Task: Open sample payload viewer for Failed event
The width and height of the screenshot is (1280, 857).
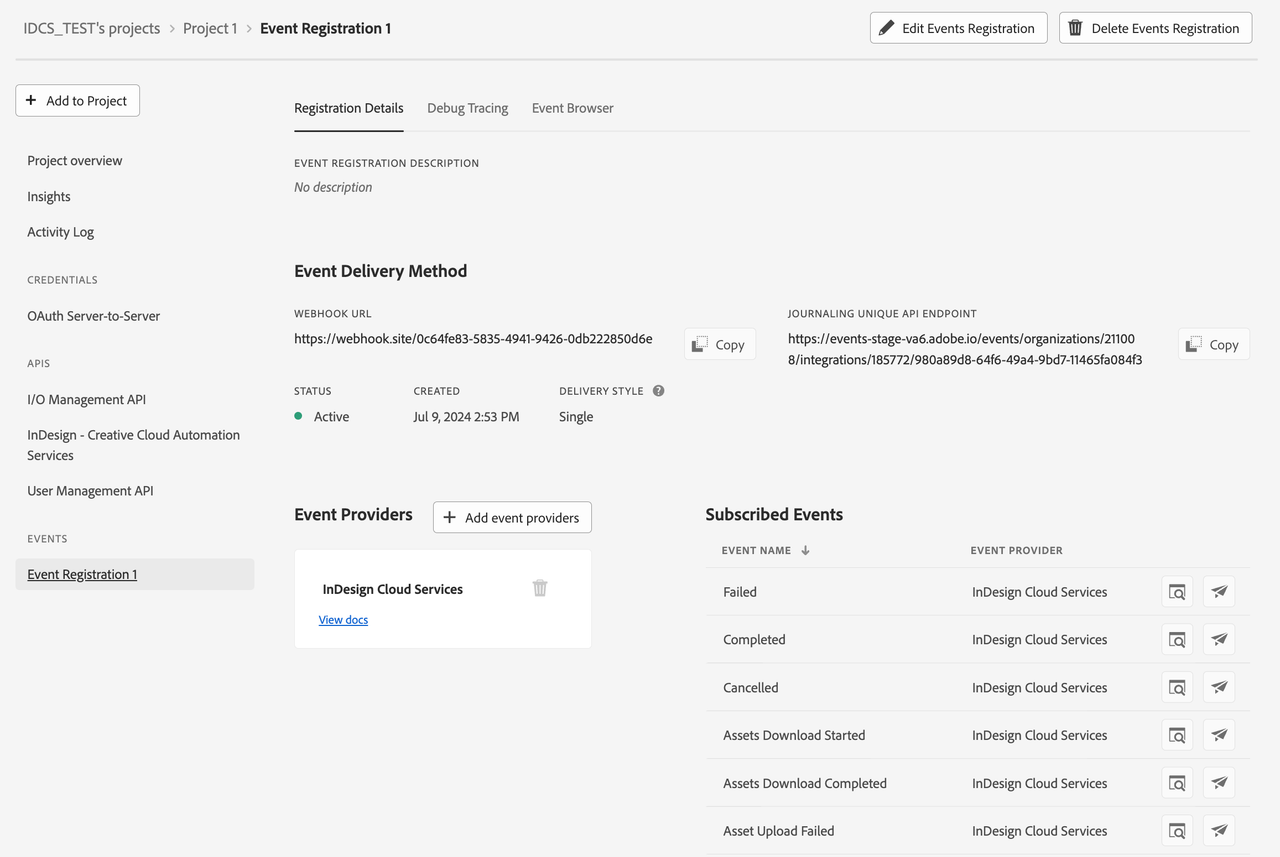Action: pyautogui.click(x=1178, y=592)
